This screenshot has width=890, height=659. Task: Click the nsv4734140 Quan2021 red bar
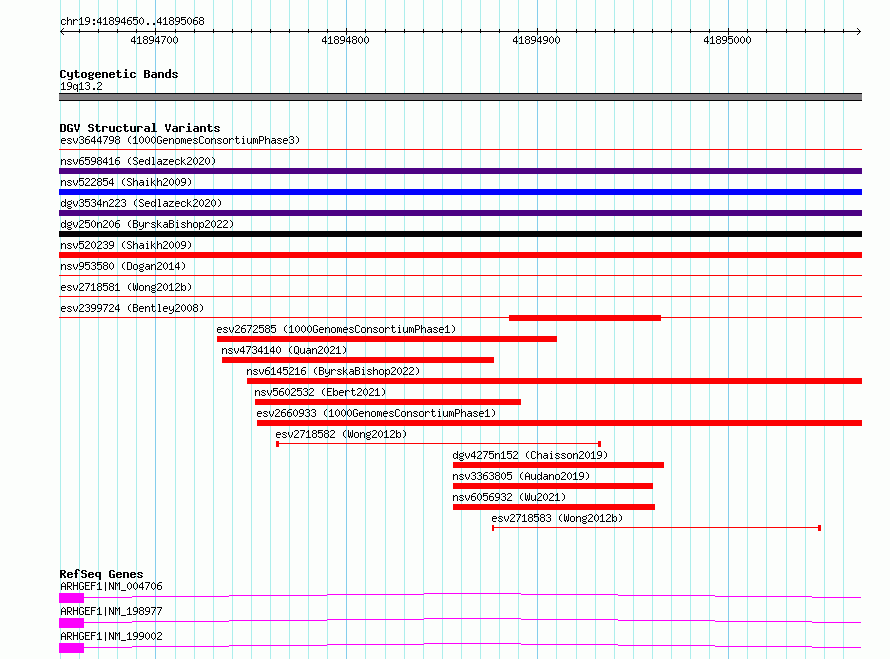(x=358, y=360)
